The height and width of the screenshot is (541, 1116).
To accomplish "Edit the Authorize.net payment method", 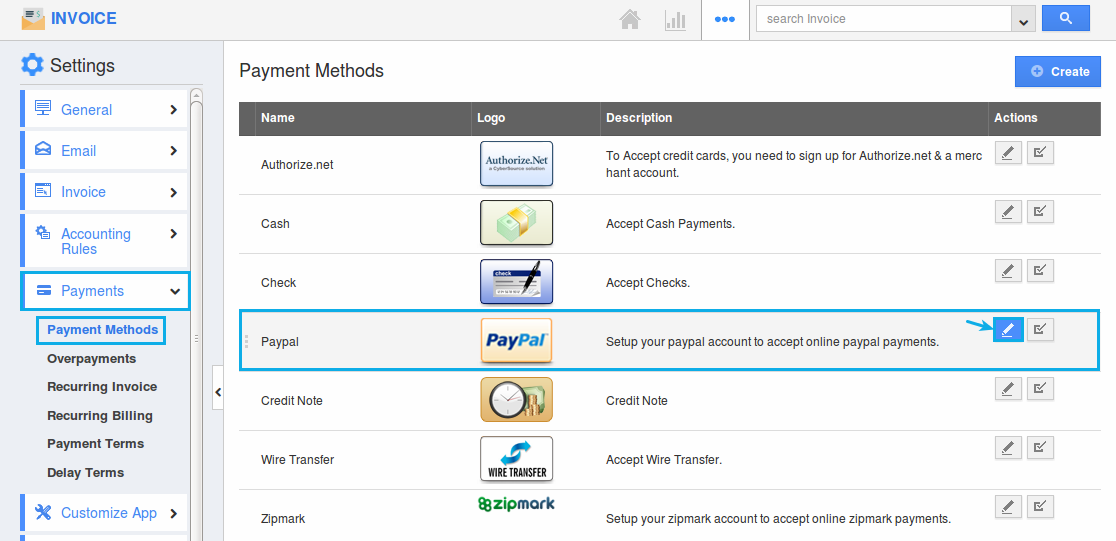I will coord(1008,153).
